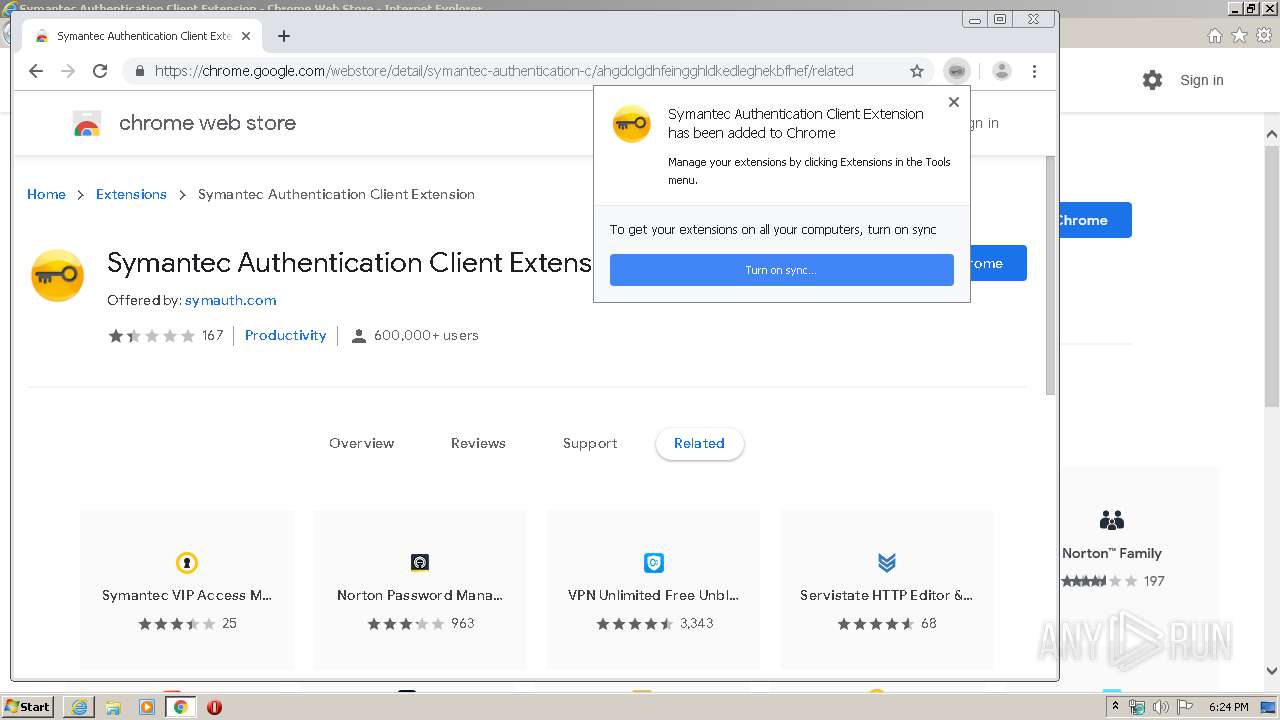1280x720 pixels.
Task: Click the 167 ratings count
Action: pos(212,335)
